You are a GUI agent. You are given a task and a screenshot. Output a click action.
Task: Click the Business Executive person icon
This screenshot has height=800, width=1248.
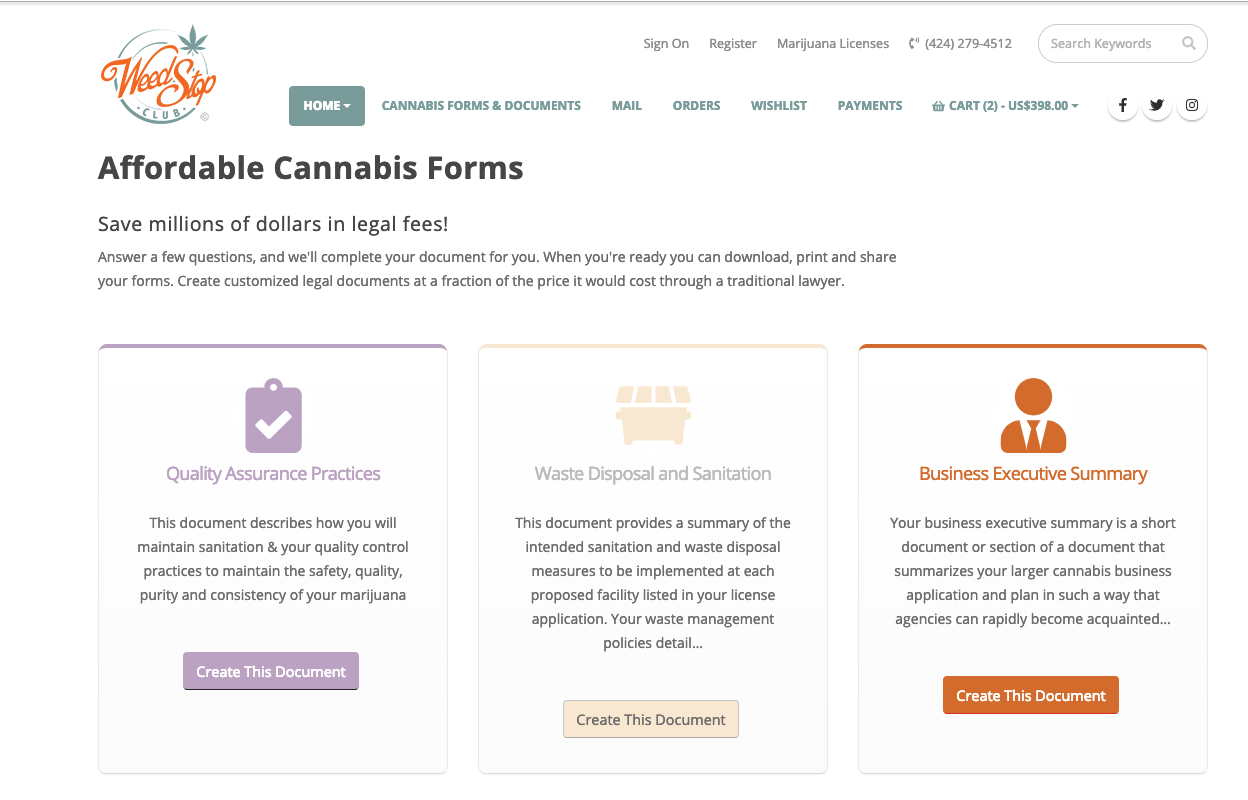1033,416
